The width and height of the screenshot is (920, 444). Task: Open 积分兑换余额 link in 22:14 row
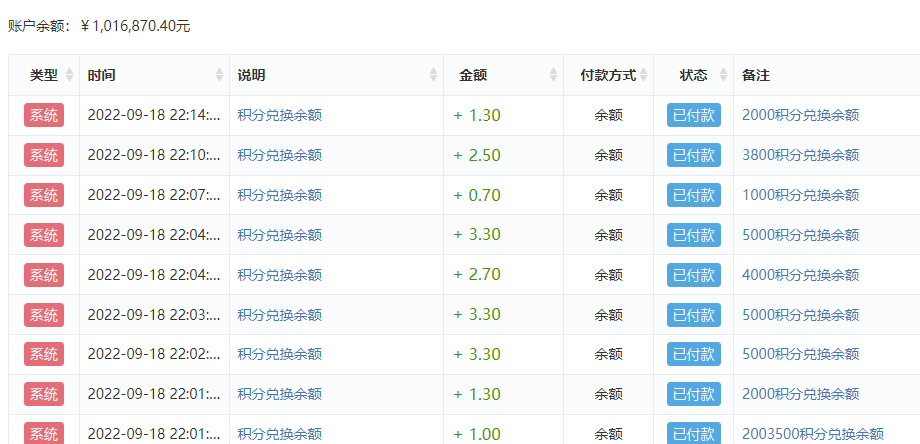click(280, 115)
